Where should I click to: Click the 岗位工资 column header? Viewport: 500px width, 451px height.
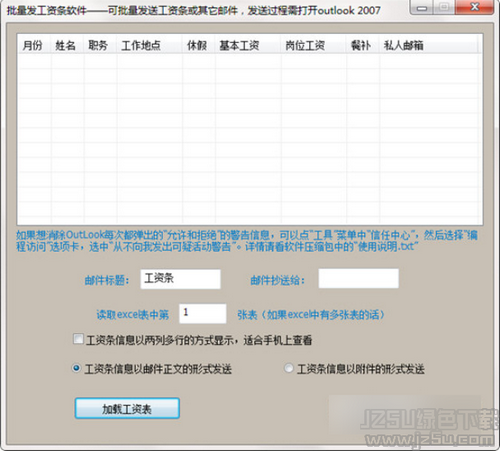[x=314, y=45]
